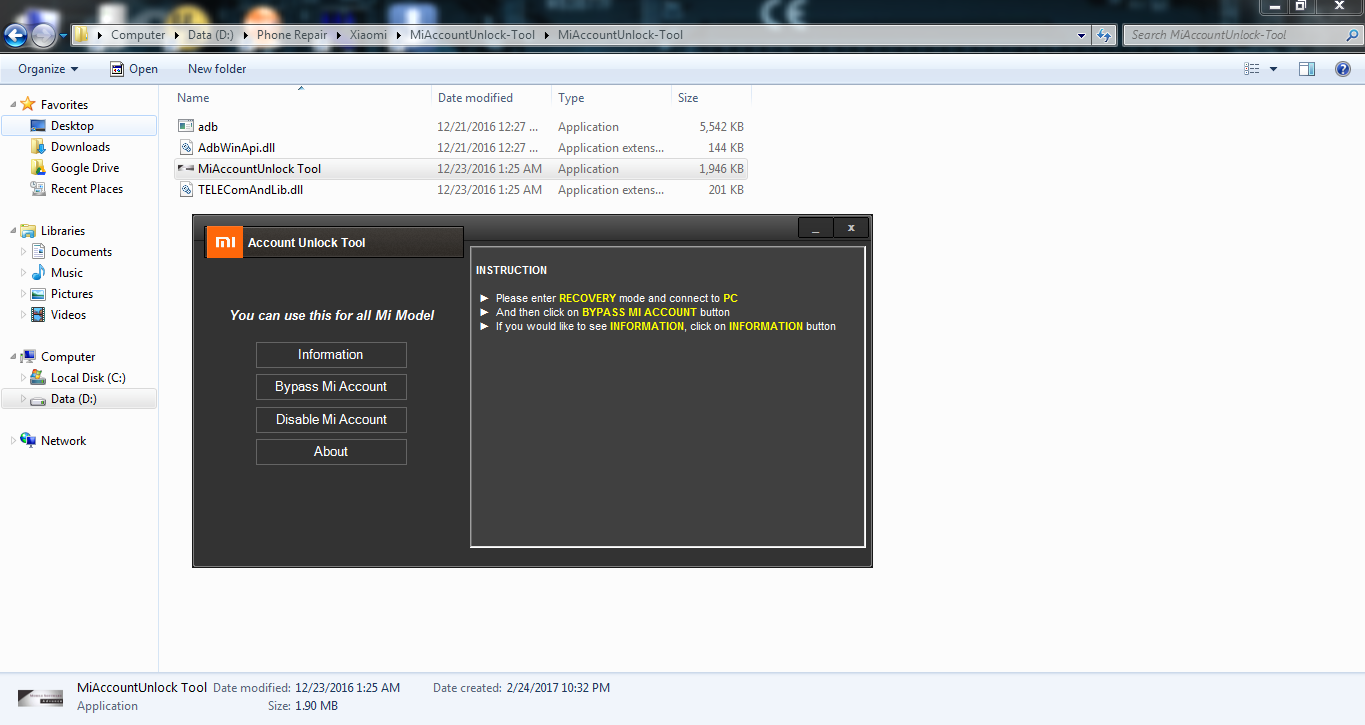Viewport: 1365px width, 725px height.
Task: Click the AdbWinApi.dll file icon
Action: 186,148
